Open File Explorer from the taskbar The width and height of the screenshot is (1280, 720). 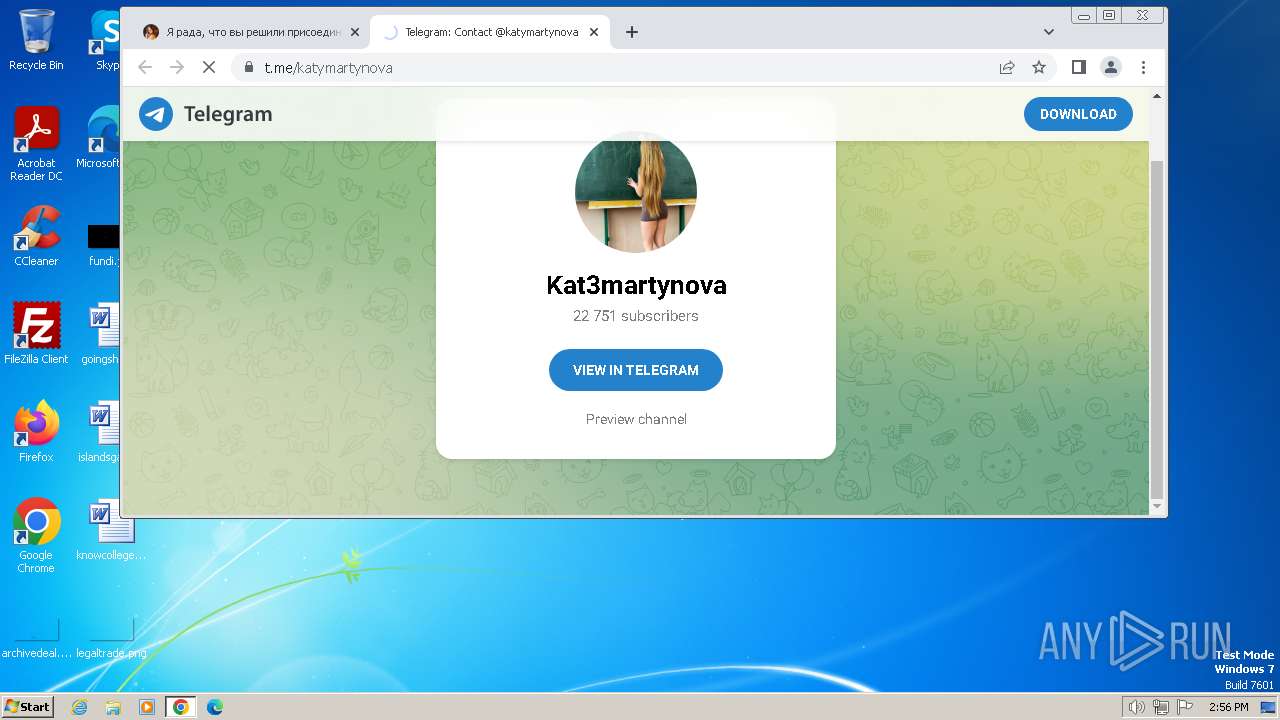113,707
